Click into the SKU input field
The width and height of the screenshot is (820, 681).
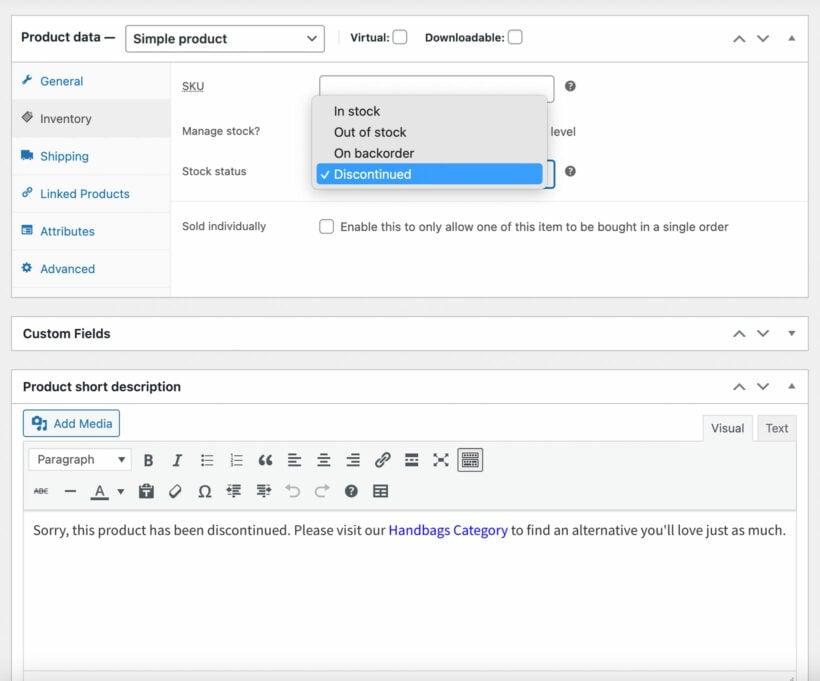(x=436, y=86)
